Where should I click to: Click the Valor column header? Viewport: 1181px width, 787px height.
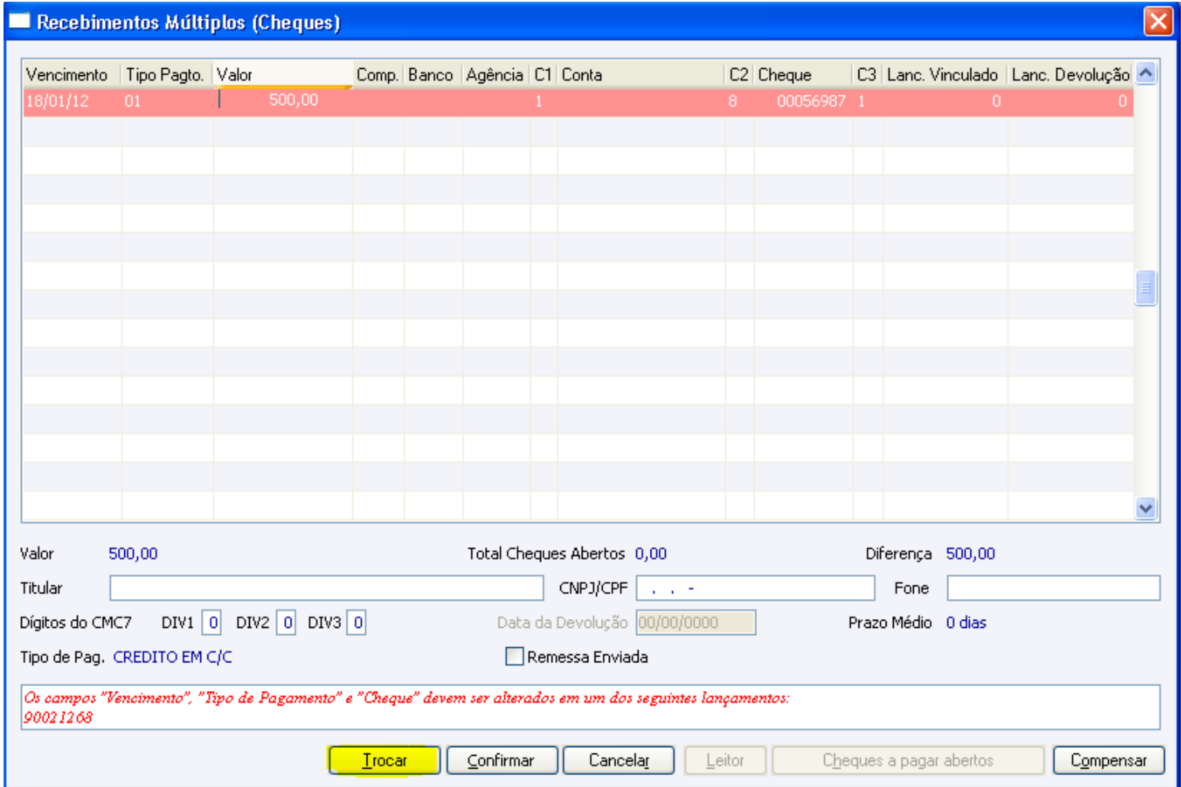(x=283, y=75)
